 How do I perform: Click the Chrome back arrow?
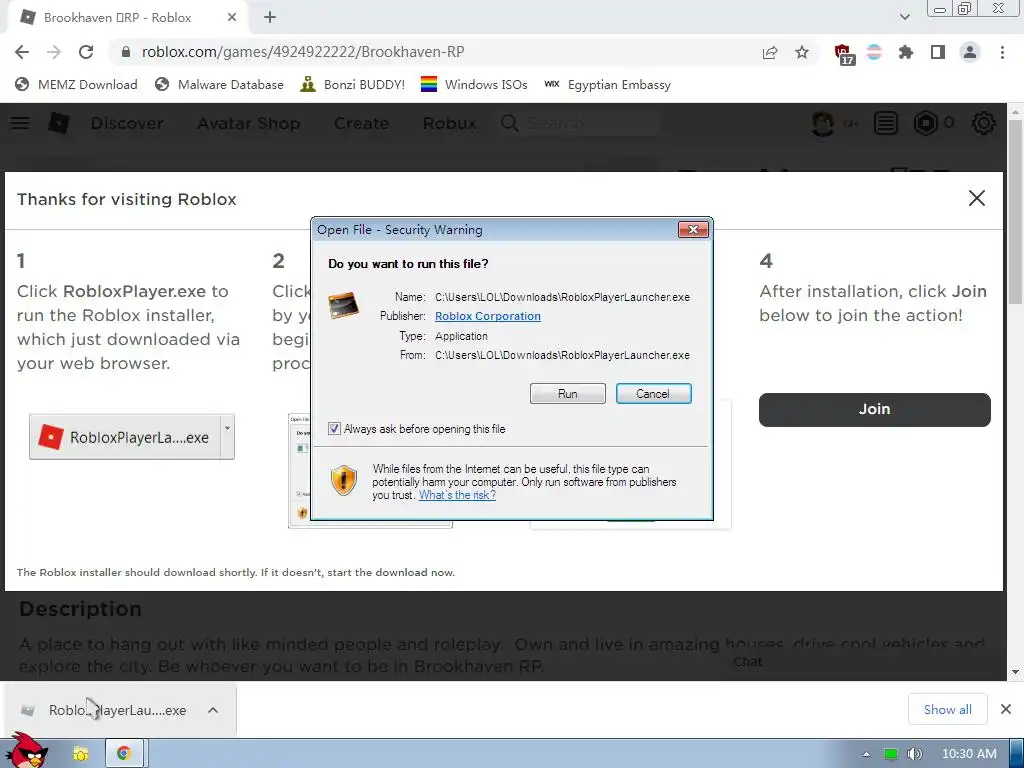[22, 52]
